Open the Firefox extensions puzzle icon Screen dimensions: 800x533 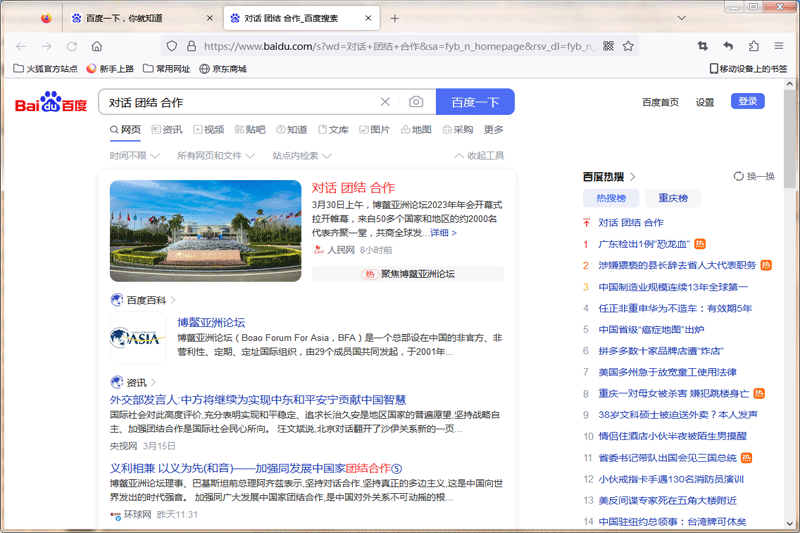pyautogui.click(x=753, y=46)
